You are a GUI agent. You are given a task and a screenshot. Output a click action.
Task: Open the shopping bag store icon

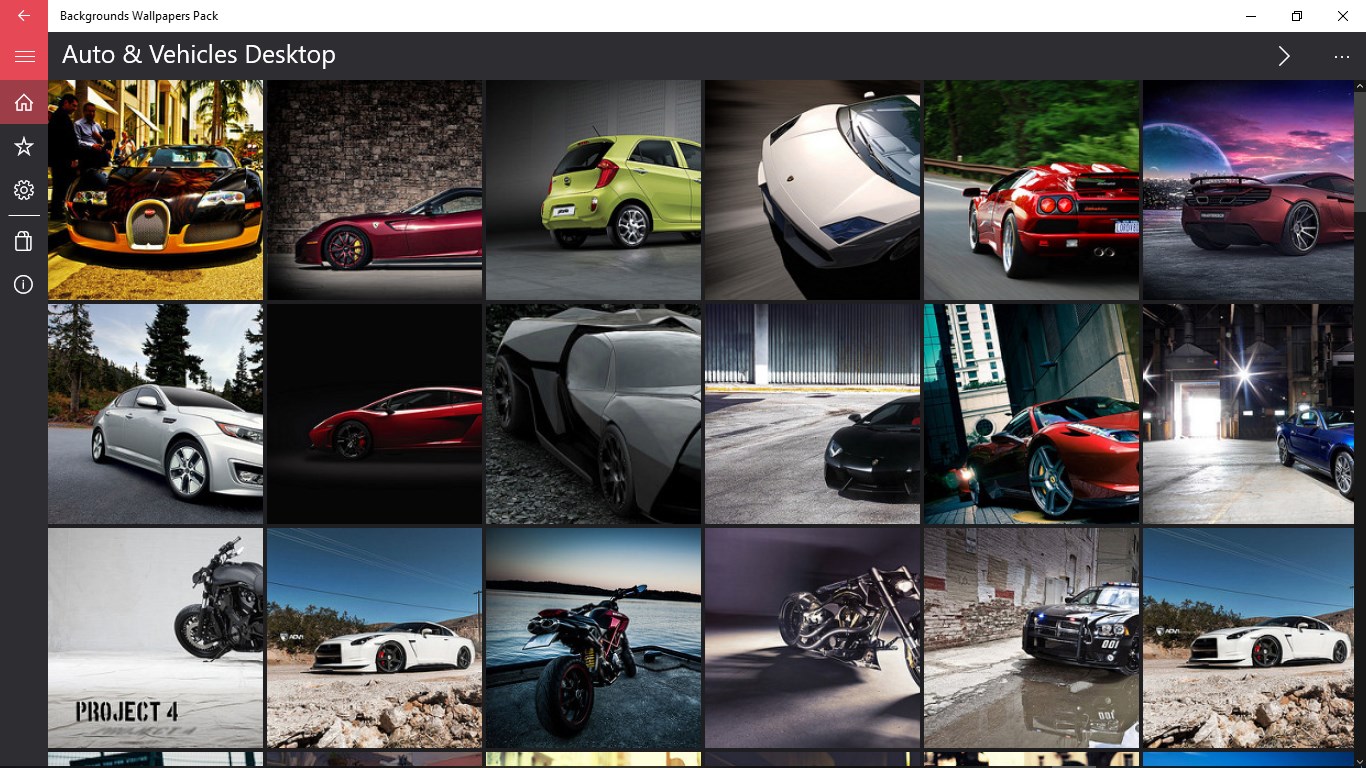click(x=24, y=241)
